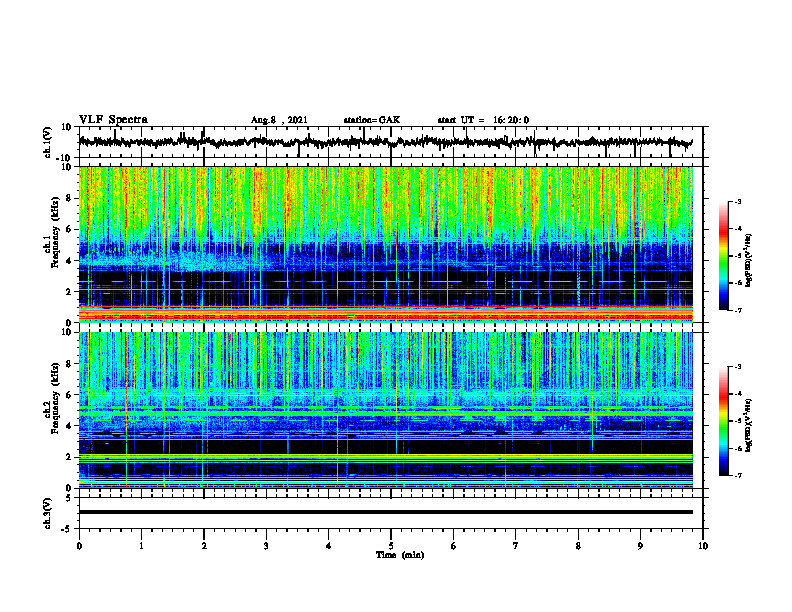Viewport: 792px width, 612px height.
Task: Click the time axis tick label 9
Action: (x=640, y=546)
